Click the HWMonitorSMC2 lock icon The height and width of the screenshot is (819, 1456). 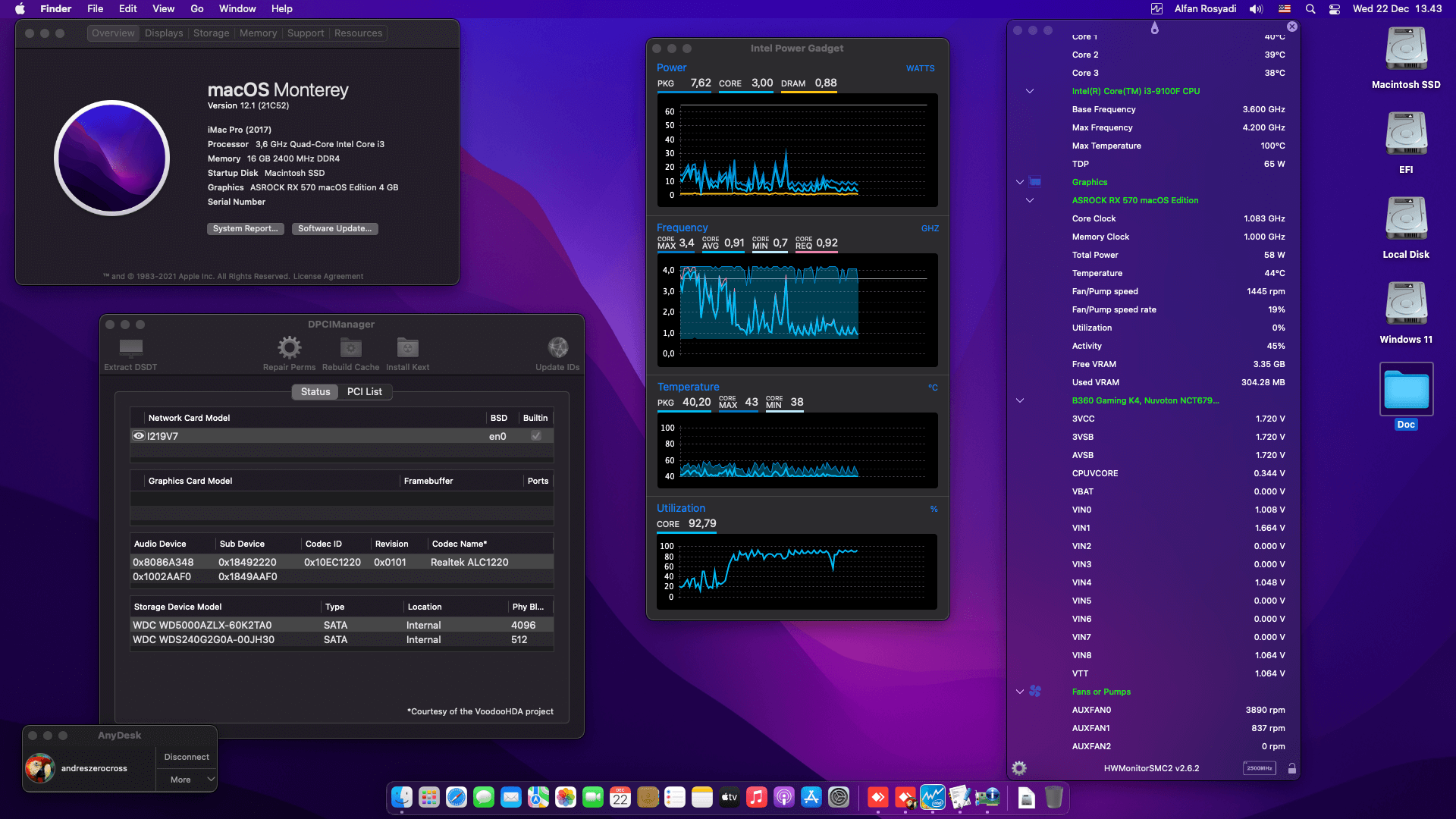click(1292, 768)
